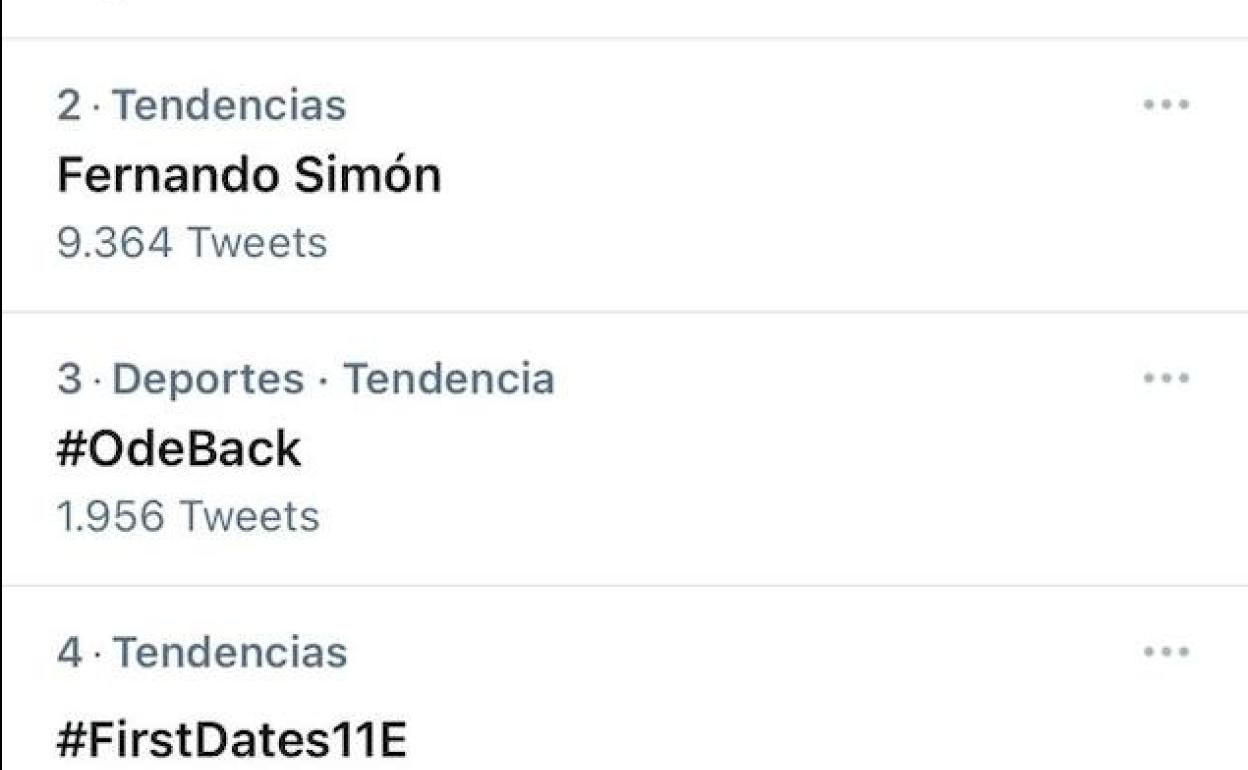
Task: Click the 1.956 Tweets count text
Action: click(x=187, y=516)
